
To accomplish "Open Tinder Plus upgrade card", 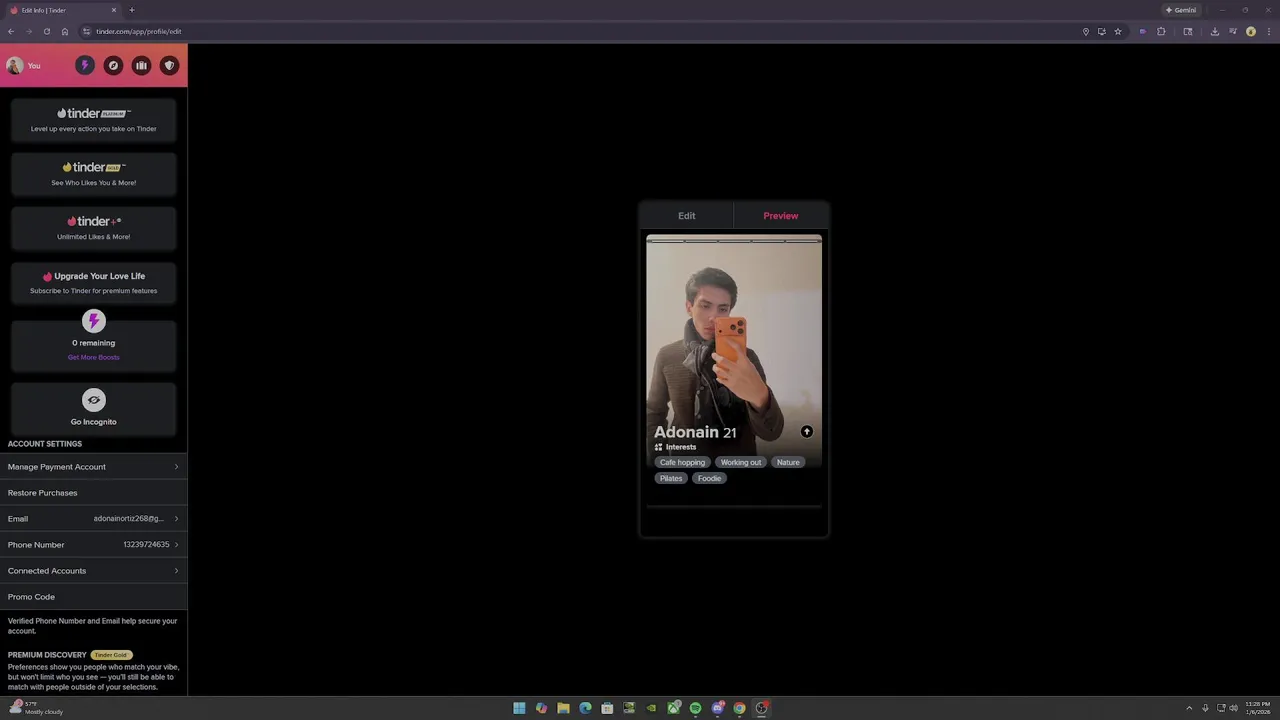I will point(93,227).
